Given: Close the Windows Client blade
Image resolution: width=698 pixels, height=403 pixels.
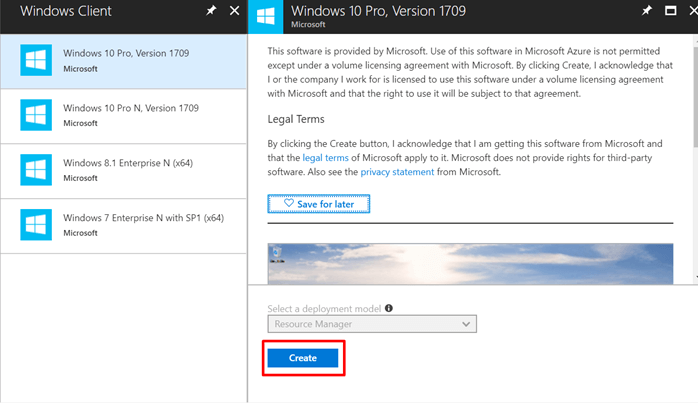Looking at the screenshot, I should click(234, 11).
